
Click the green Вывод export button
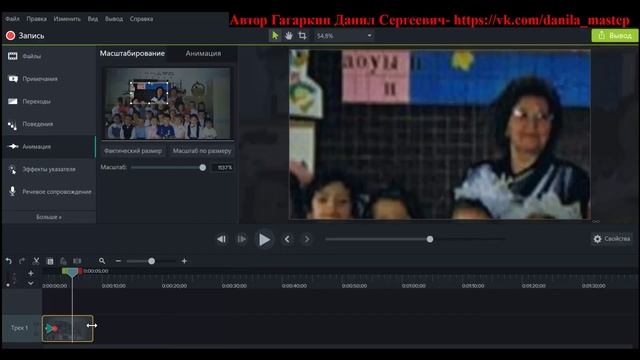pyautogui.click(x=615, y=36)
